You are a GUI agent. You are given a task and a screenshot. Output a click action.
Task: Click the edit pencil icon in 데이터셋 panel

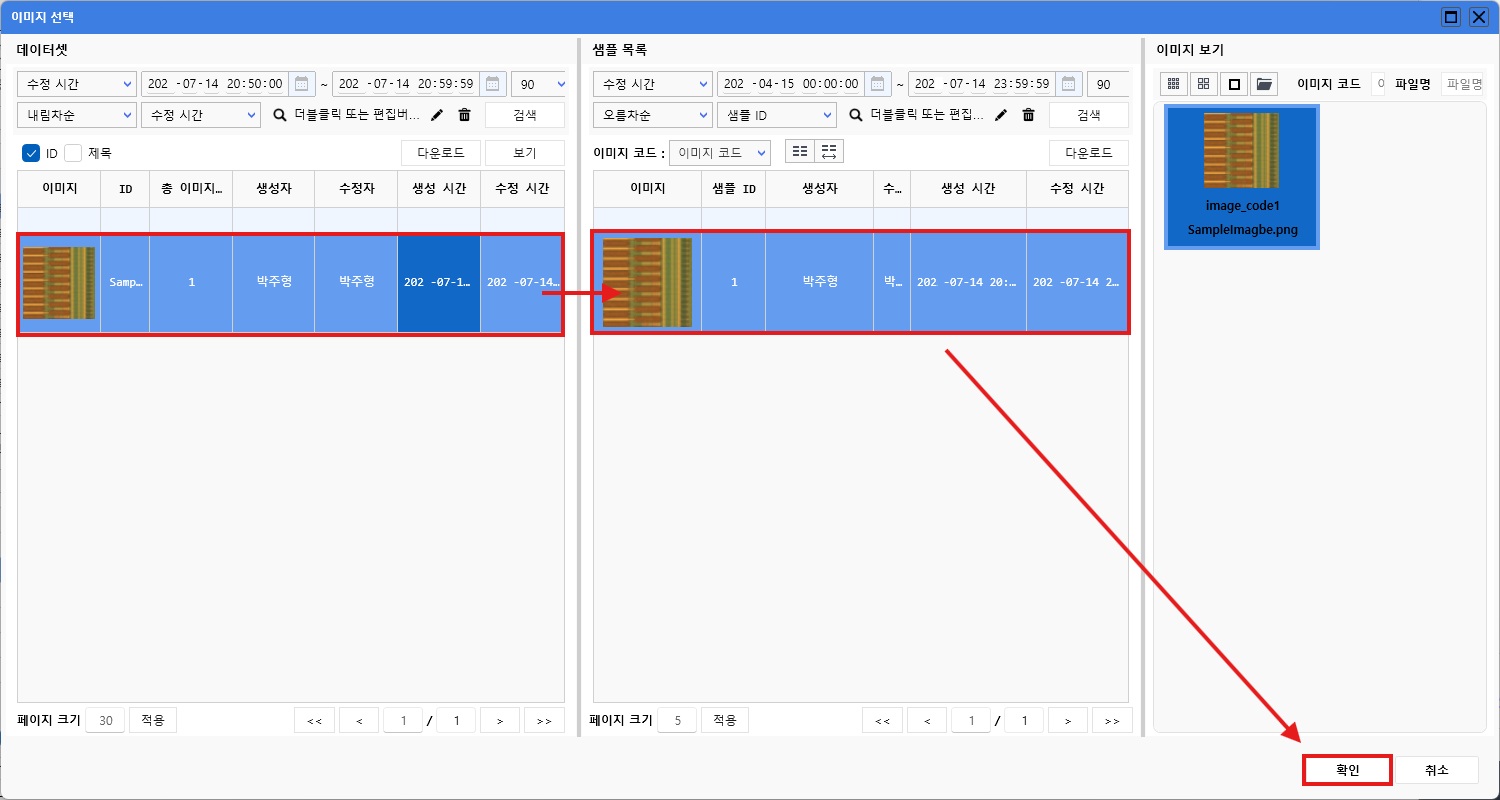[x=437, y=114]
